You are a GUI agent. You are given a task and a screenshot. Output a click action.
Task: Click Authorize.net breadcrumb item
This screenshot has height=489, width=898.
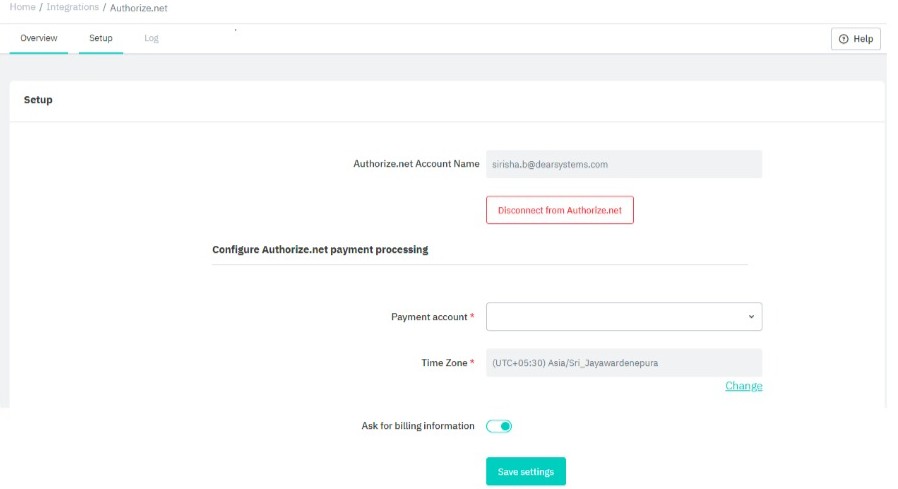139,7
